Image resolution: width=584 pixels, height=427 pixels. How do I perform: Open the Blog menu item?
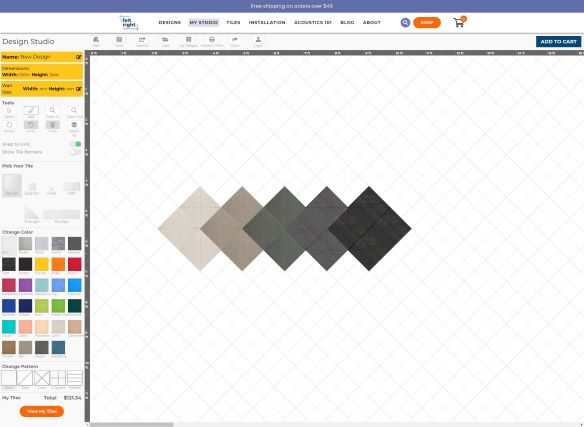[347, 23]
